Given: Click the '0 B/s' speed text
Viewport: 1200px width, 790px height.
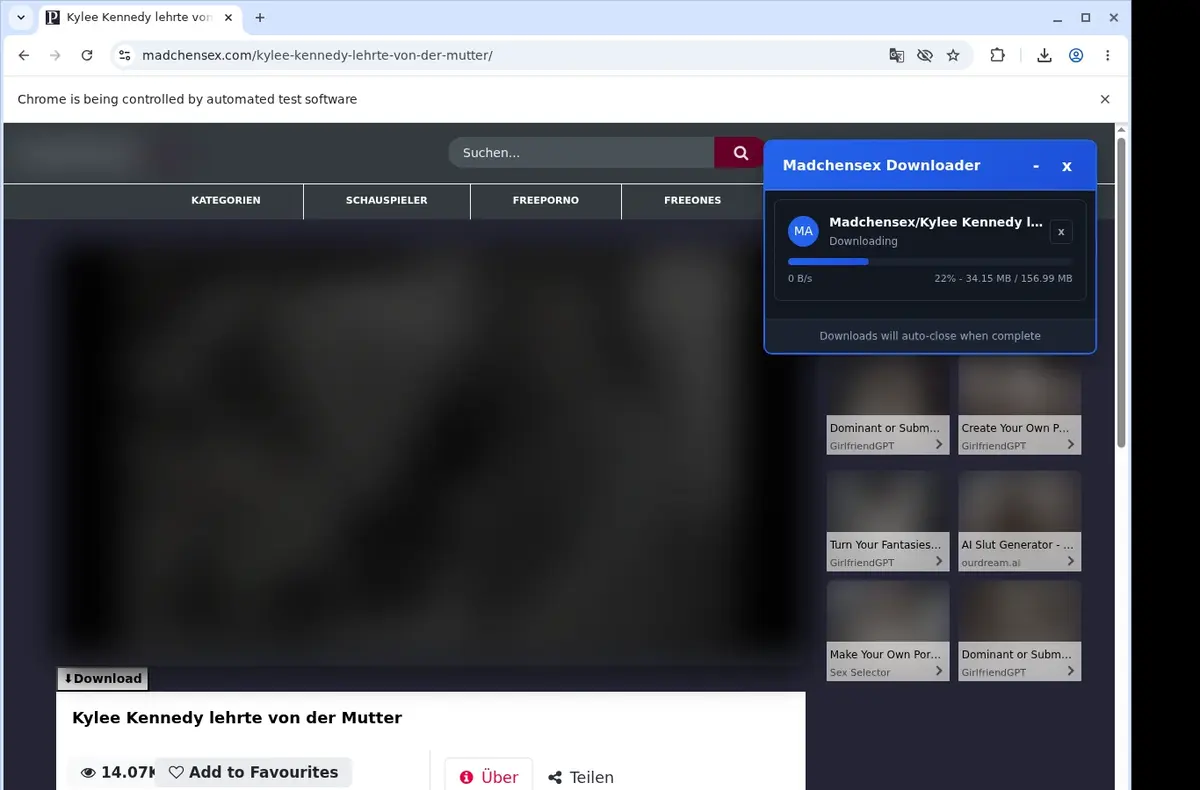Looking at the screenshot, I should (800, 279).
